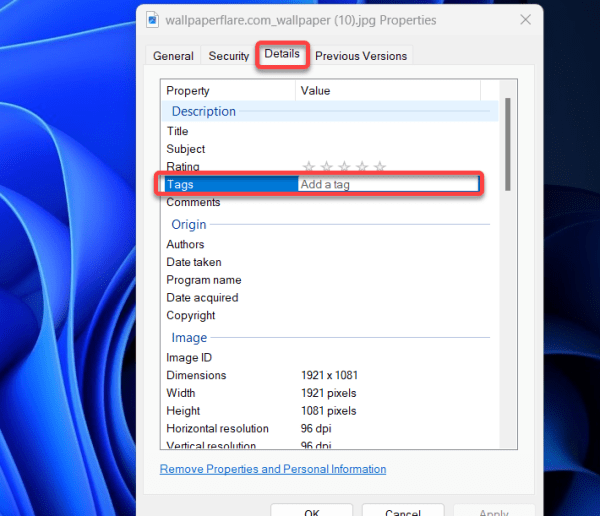Image resolution: width=600 pixels, height=516 pixels.
Task: Select the Program name property row
Action: (329, 280)
